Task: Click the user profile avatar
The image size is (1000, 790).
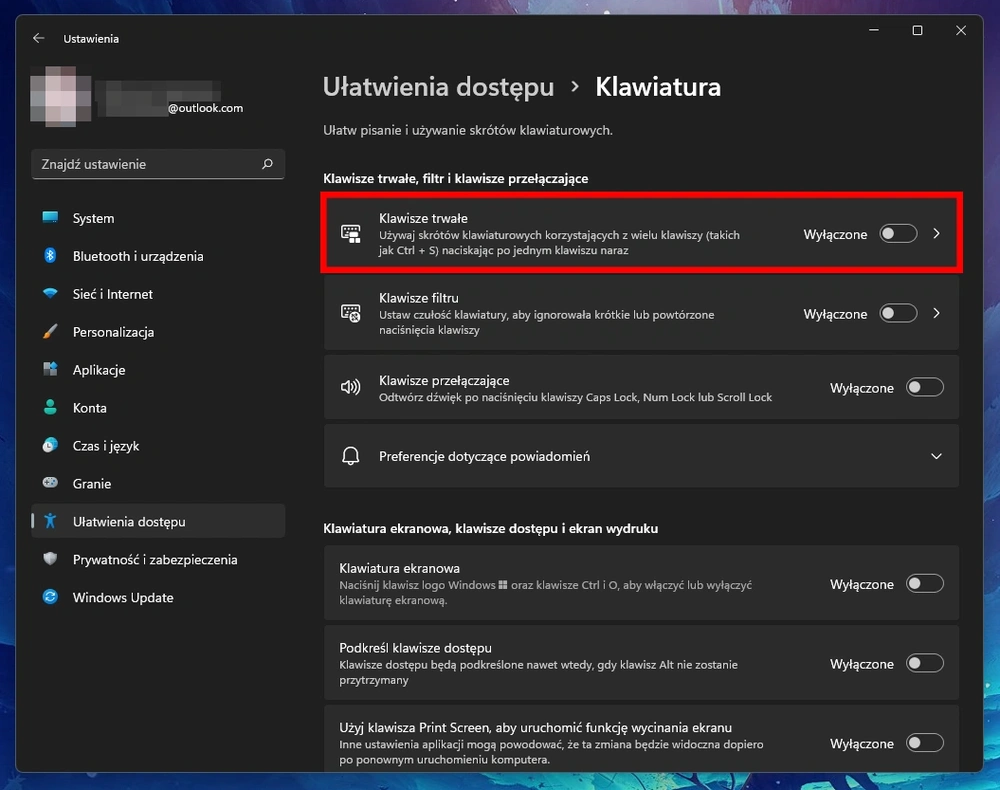Action: [x=61, y=96]
